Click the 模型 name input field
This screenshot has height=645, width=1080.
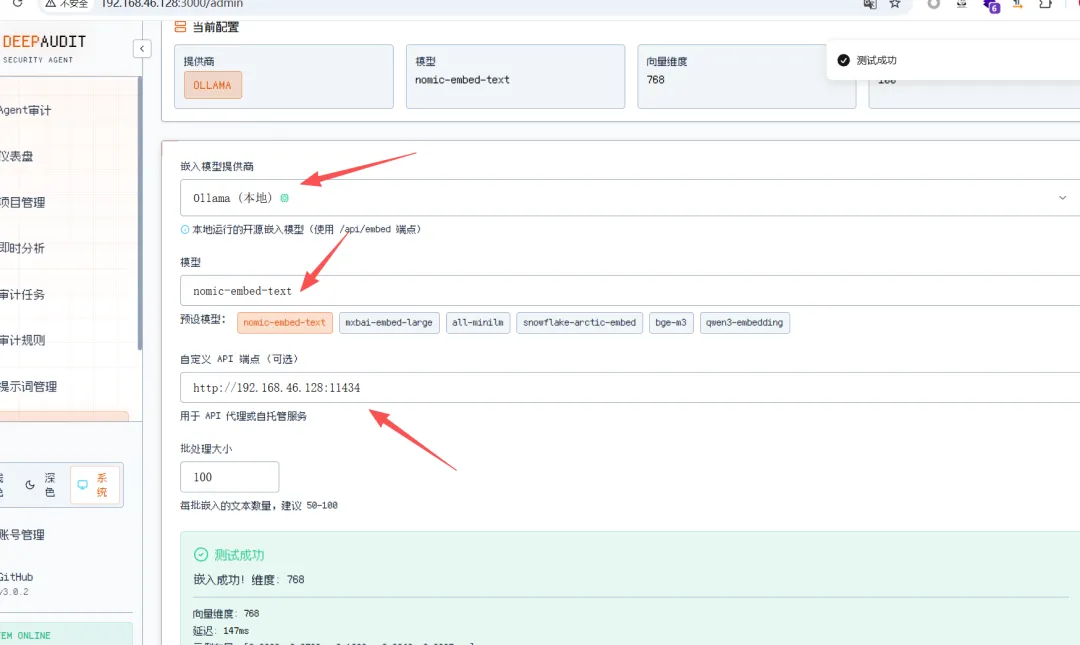pyautogui.click(x=630, y=291)
